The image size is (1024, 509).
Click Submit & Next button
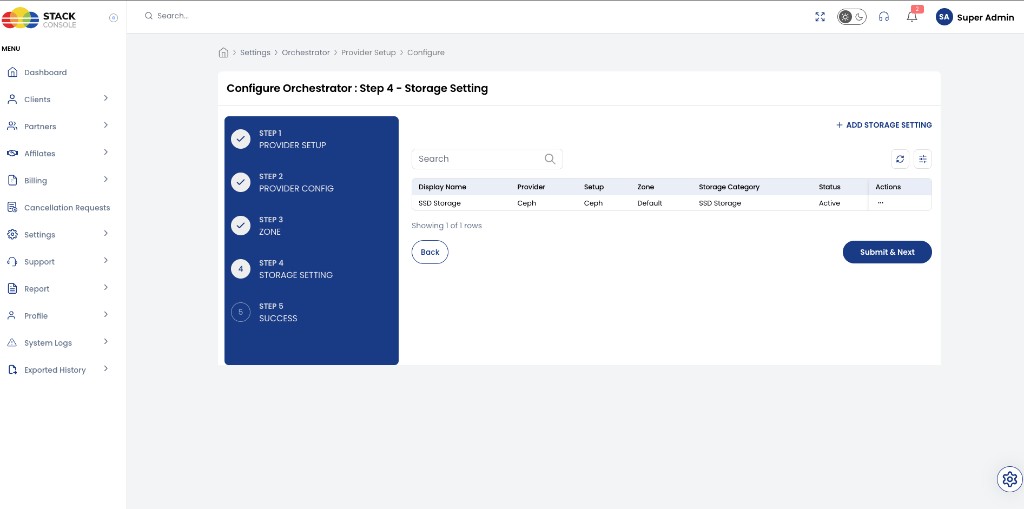click(x=887, y=252)
